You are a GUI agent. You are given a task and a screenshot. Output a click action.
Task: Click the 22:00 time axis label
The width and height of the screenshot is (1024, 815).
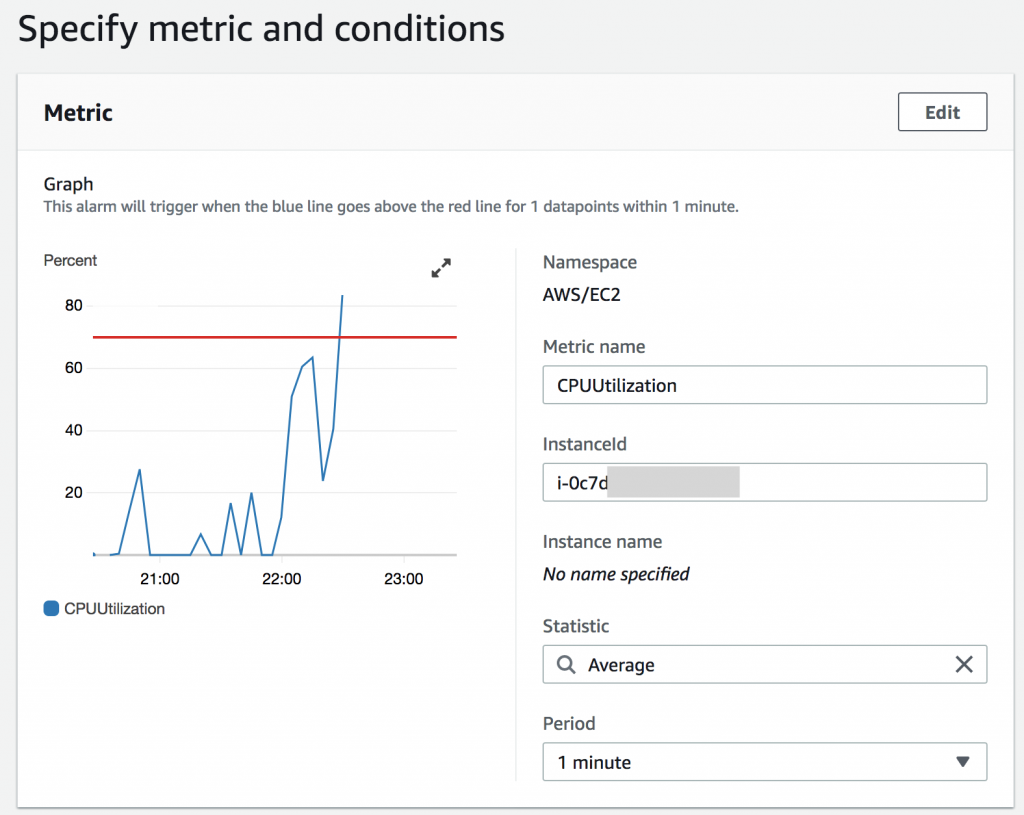point(282,578)
